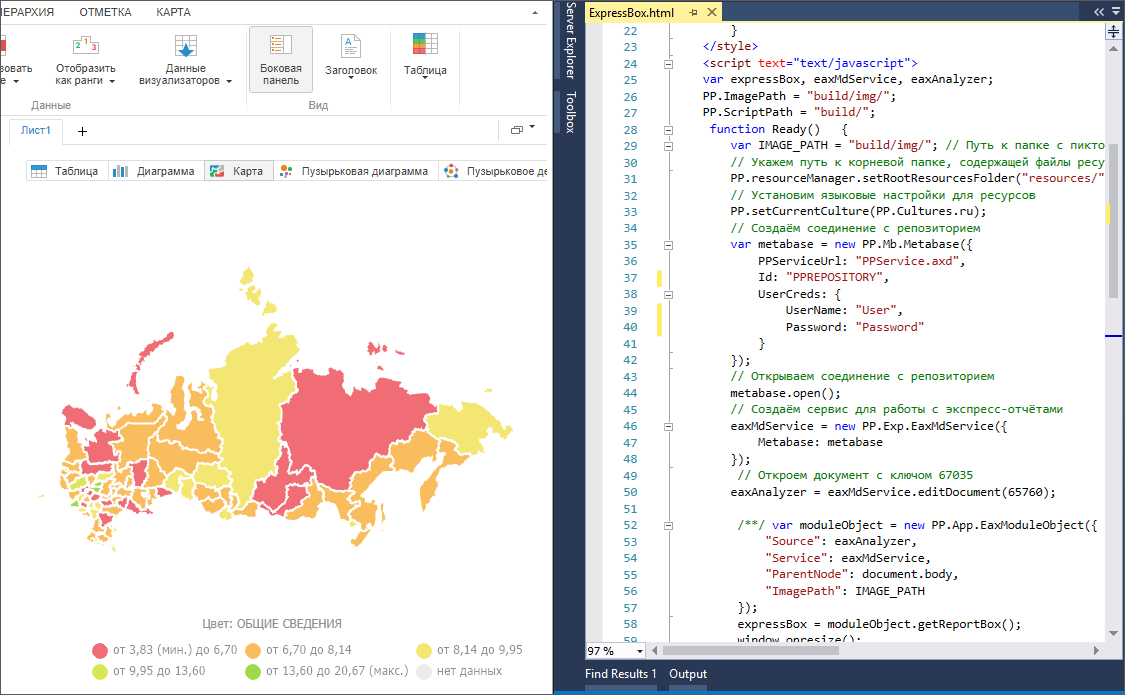Screen dimensions: 1125x695
Task: Add a new sheet with plus
Action: (82, 131)
